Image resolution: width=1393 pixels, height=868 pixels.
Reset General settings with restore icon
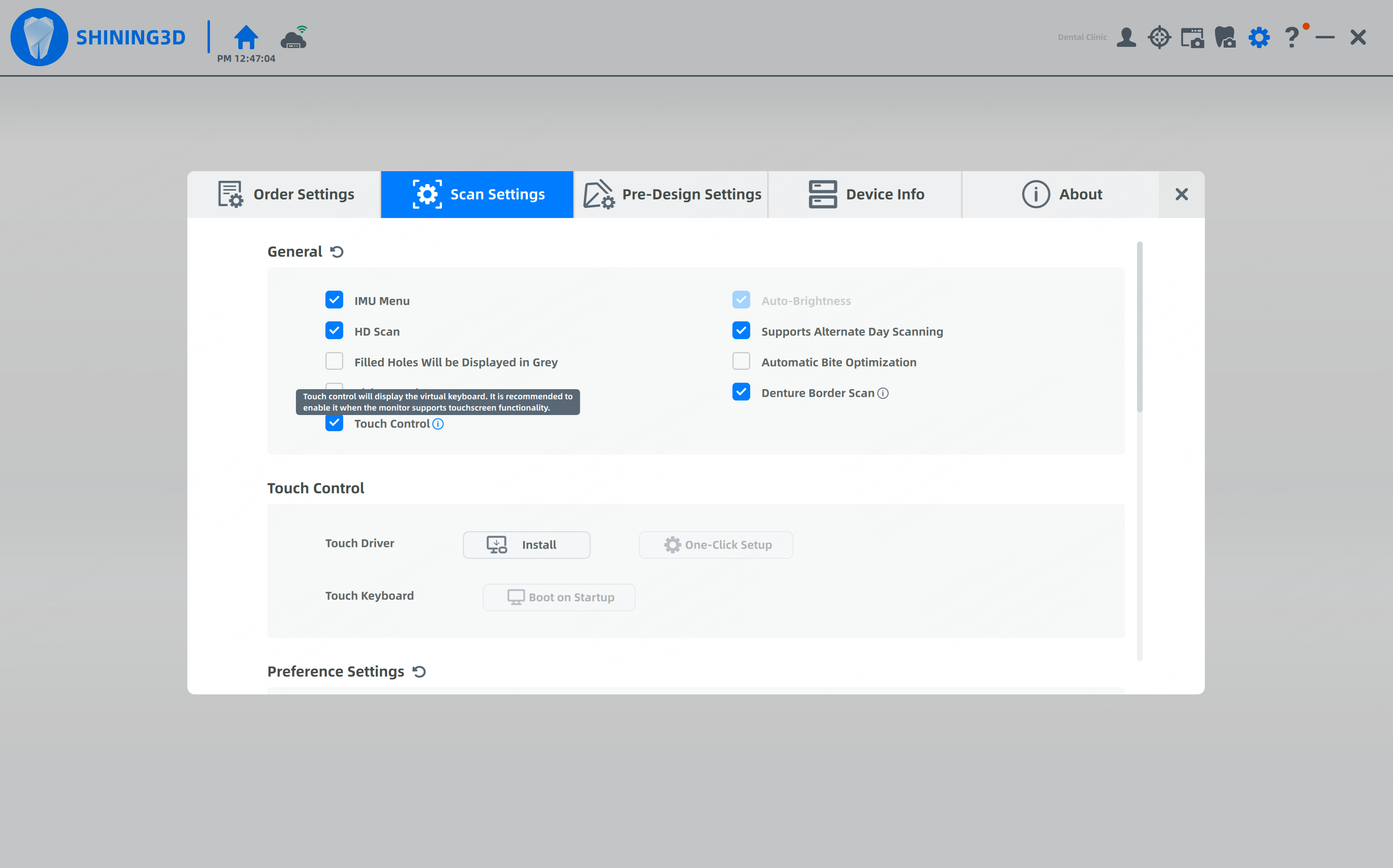pyautogui.click(x=337, y=252)
